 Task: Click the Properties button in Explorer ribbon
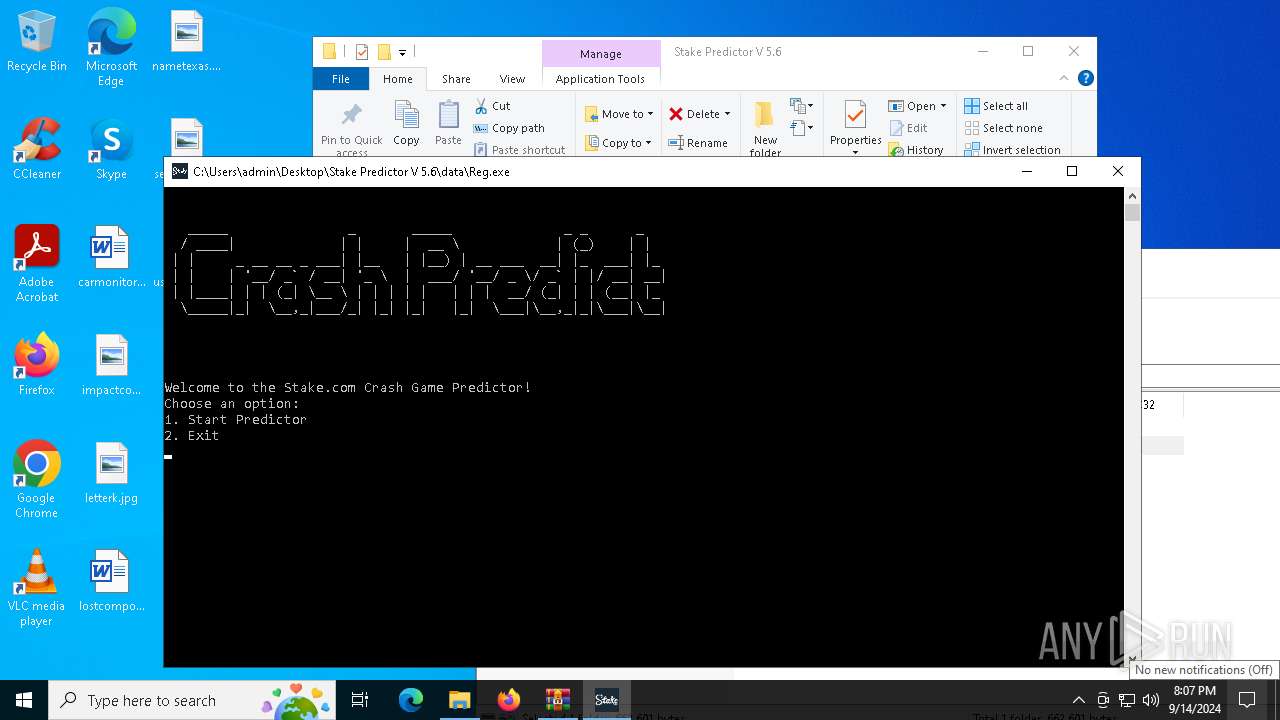(x=855, y=128)
